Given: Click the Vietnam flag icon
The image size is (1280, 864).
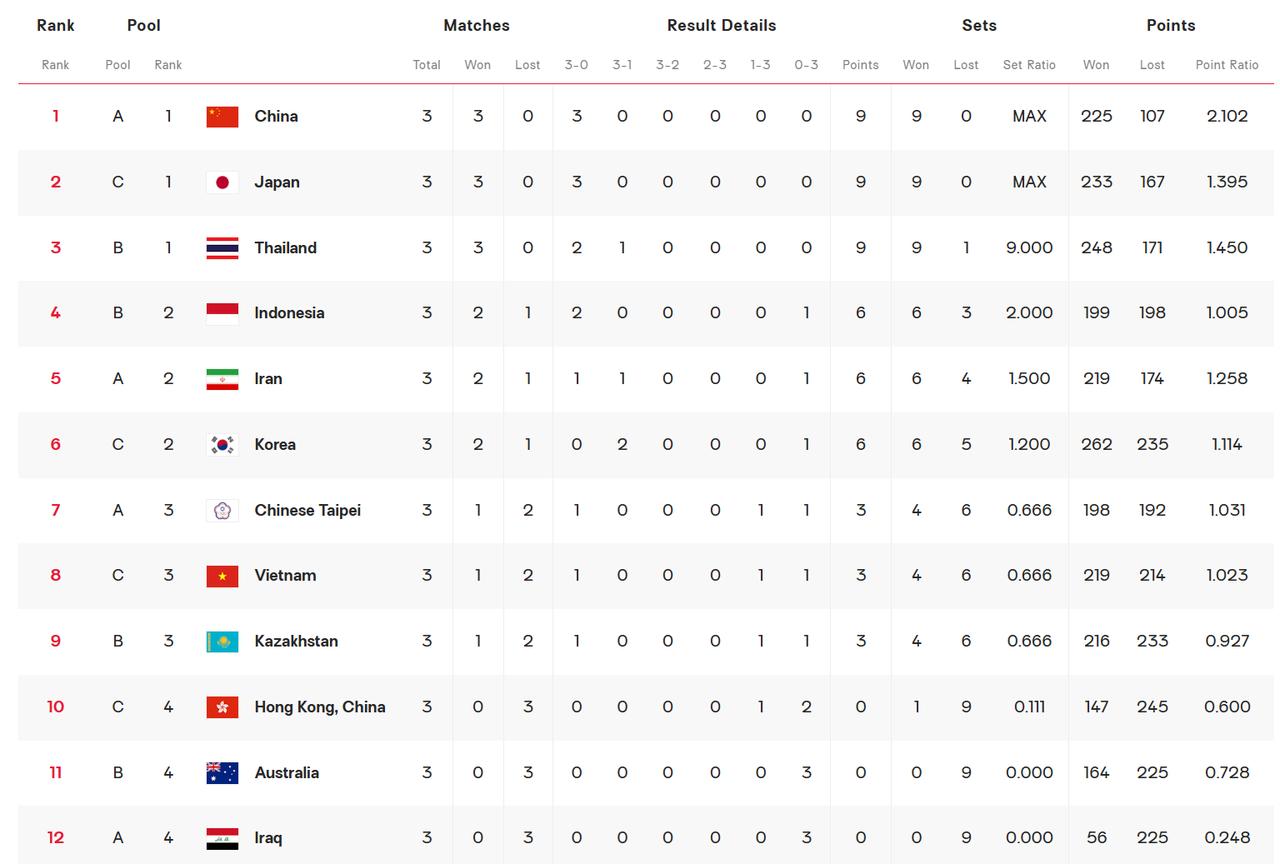Looking at the screenshot, I should [x=222, y=575].
